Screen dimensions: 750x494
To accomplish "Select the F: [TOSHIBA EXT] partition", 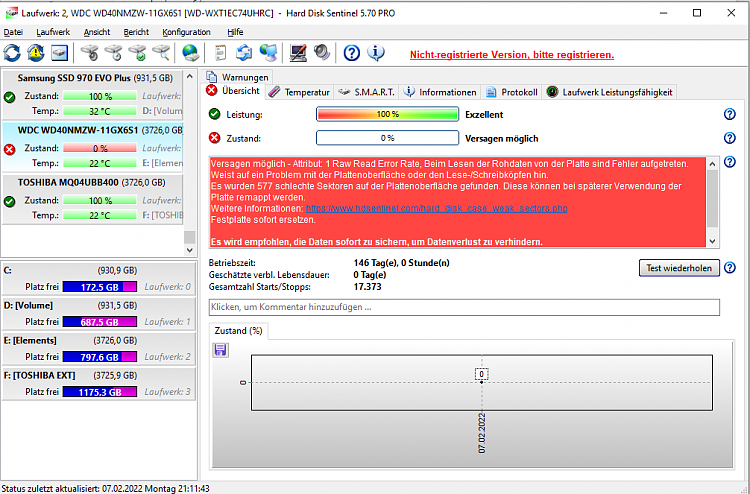I will pyautogui.click(x=99, y=383).
